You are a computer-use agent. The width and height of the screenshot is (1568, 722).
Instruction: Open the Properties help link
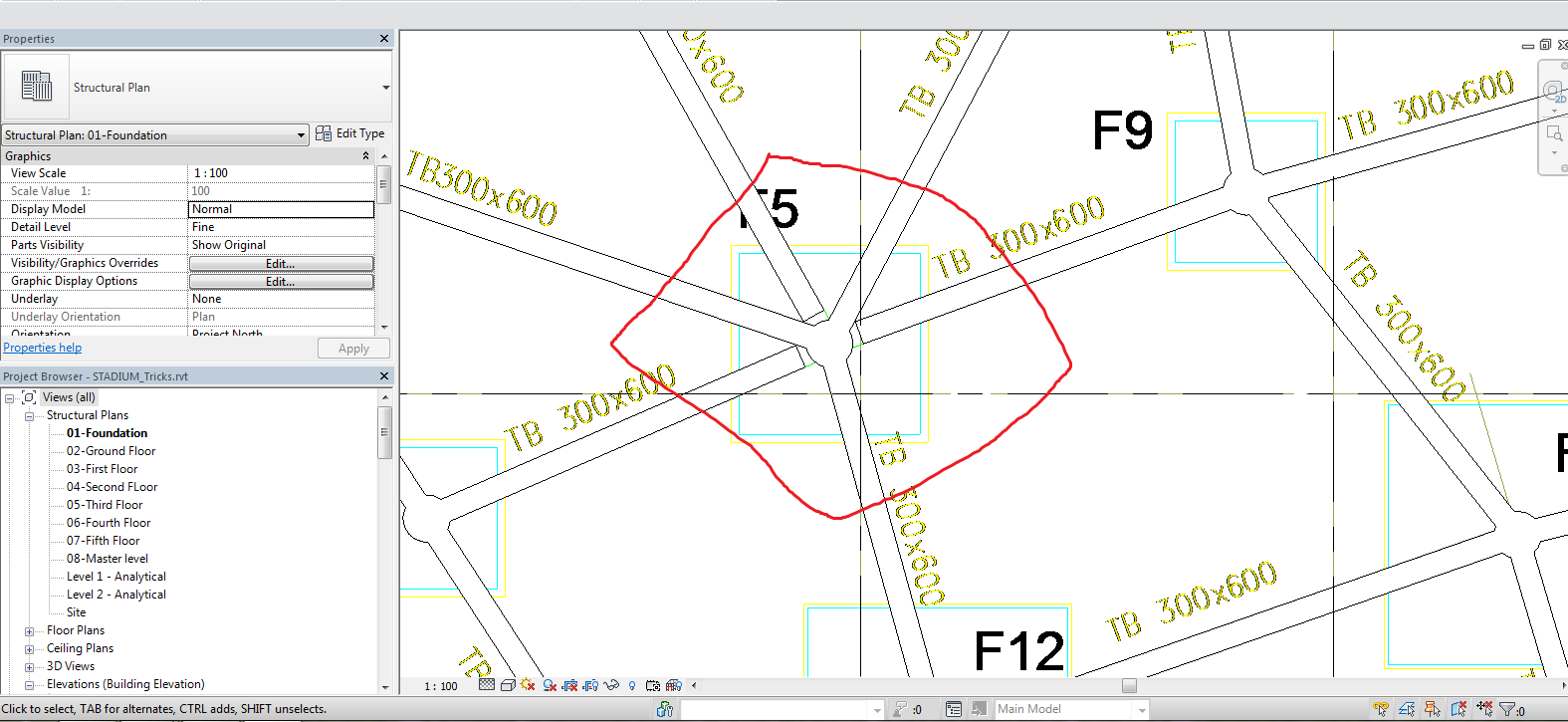click(x=43, y=348)
